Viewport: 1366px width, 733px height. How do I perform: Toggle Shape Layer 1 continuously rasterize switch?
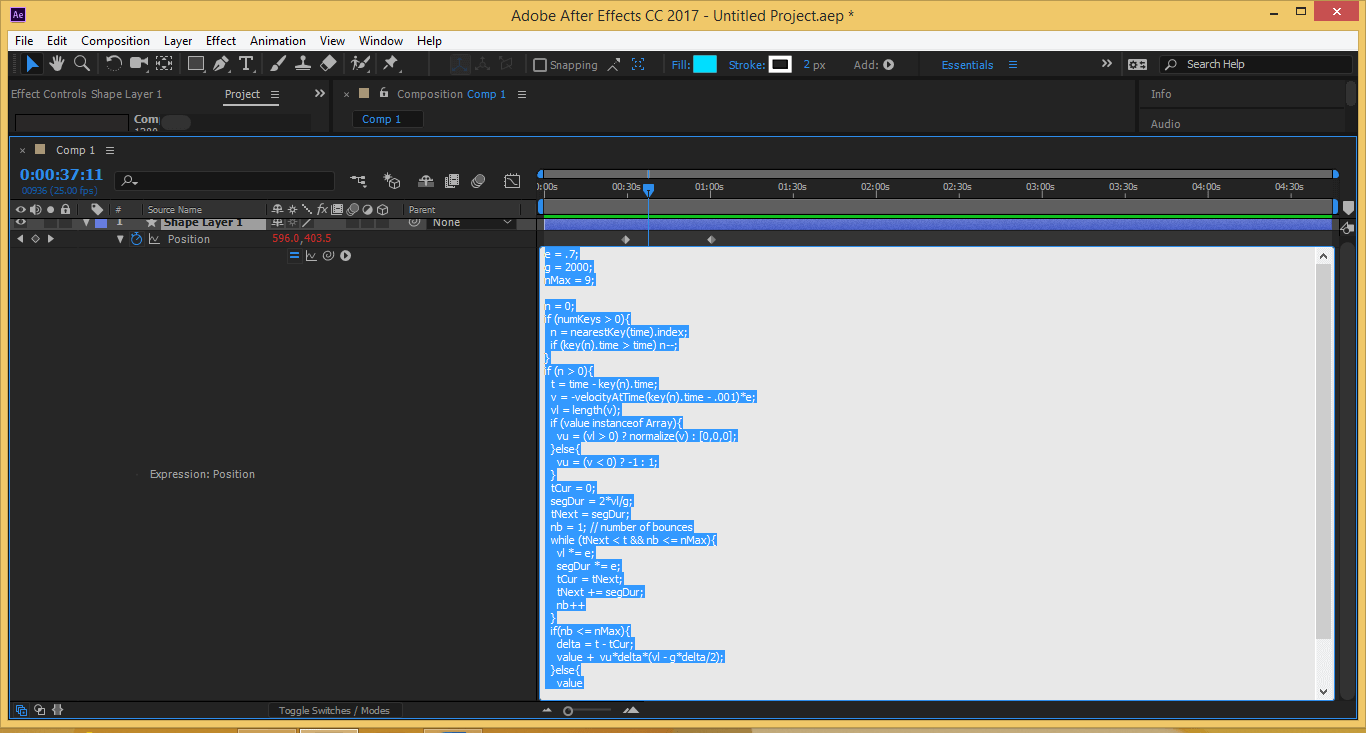[x=292, y=222]
